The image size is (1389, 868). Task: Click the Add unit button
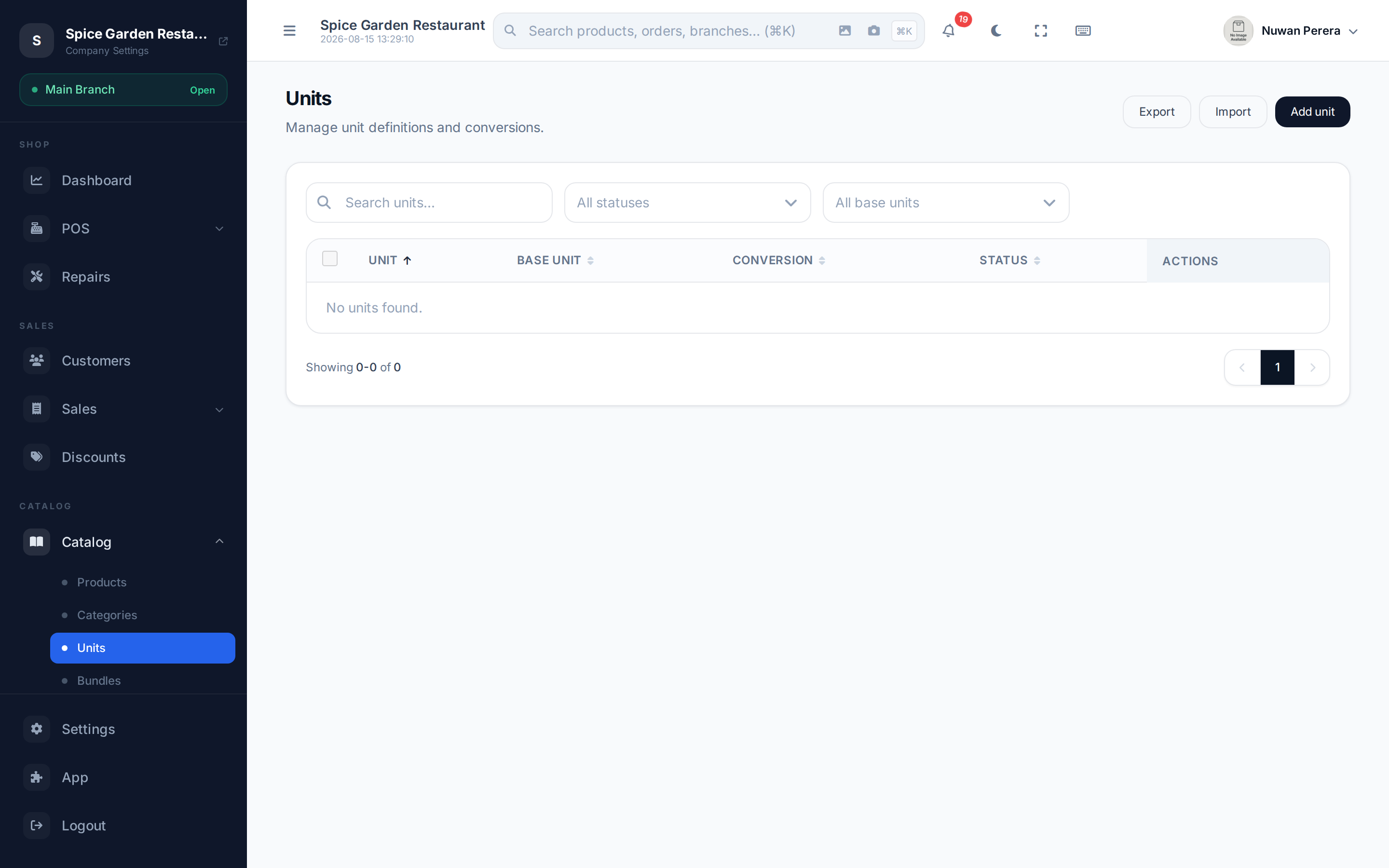pyautogui.click(x=1312, y=112)
